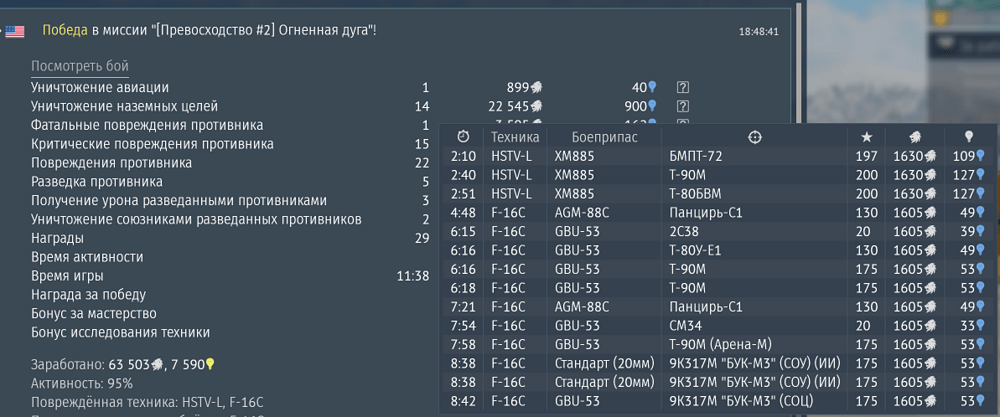Click silver lion icon next to 22 545
The image size is (1000, 417).
pos(538,106)
